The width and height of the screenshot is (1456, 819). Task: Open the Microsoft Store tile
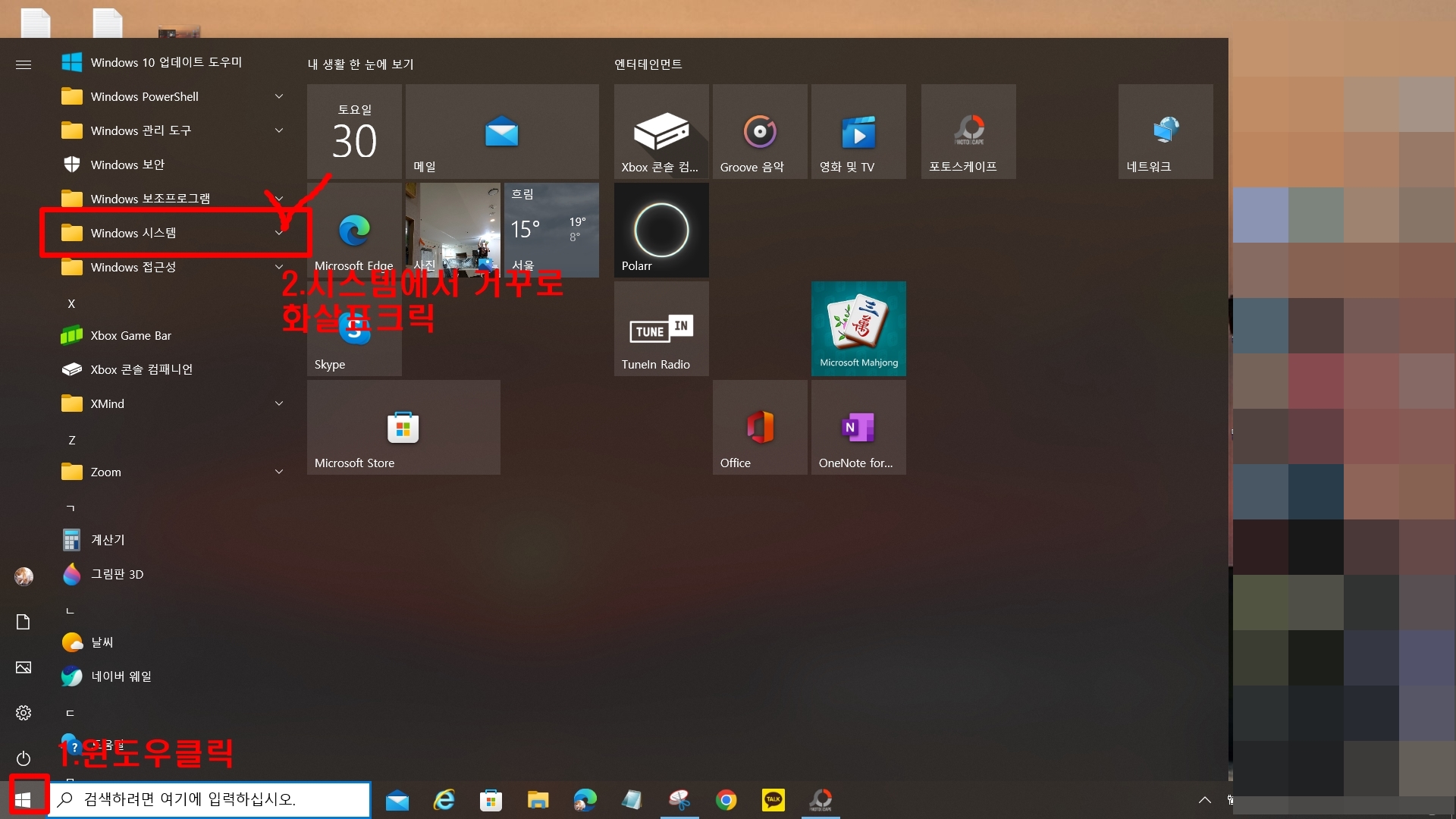click(403, 427)
